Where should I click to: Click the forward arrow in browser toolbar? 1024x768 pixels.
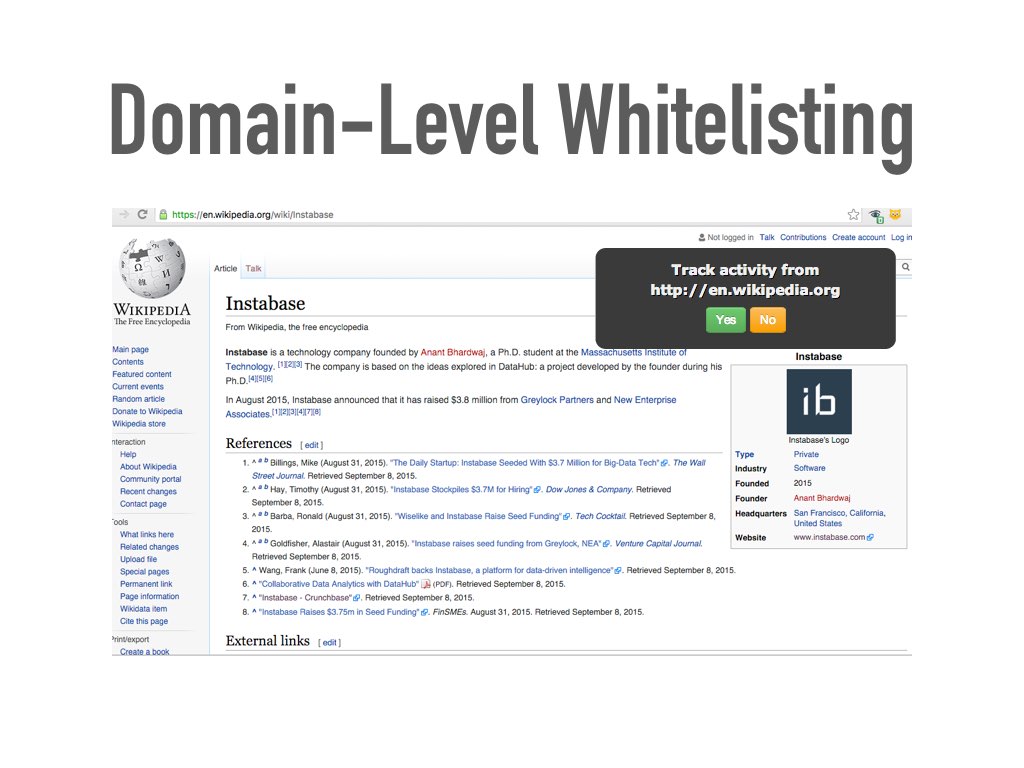coord(123,214)
